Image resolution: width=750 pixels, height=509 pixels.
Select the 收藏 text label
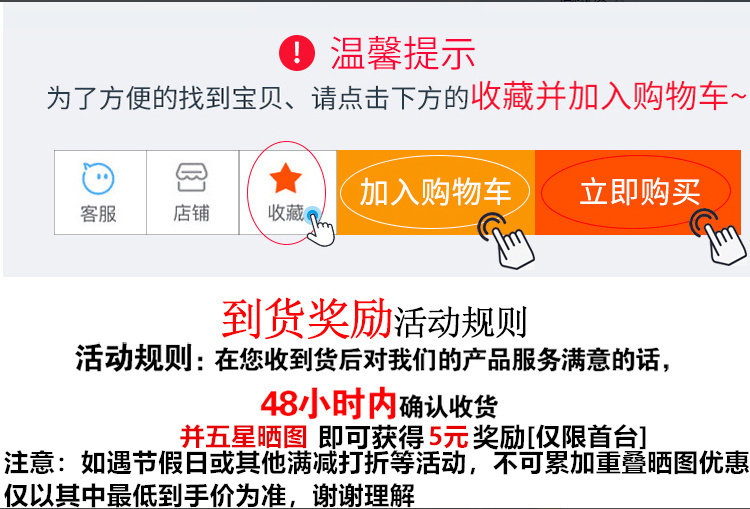(x=286, y=213)
